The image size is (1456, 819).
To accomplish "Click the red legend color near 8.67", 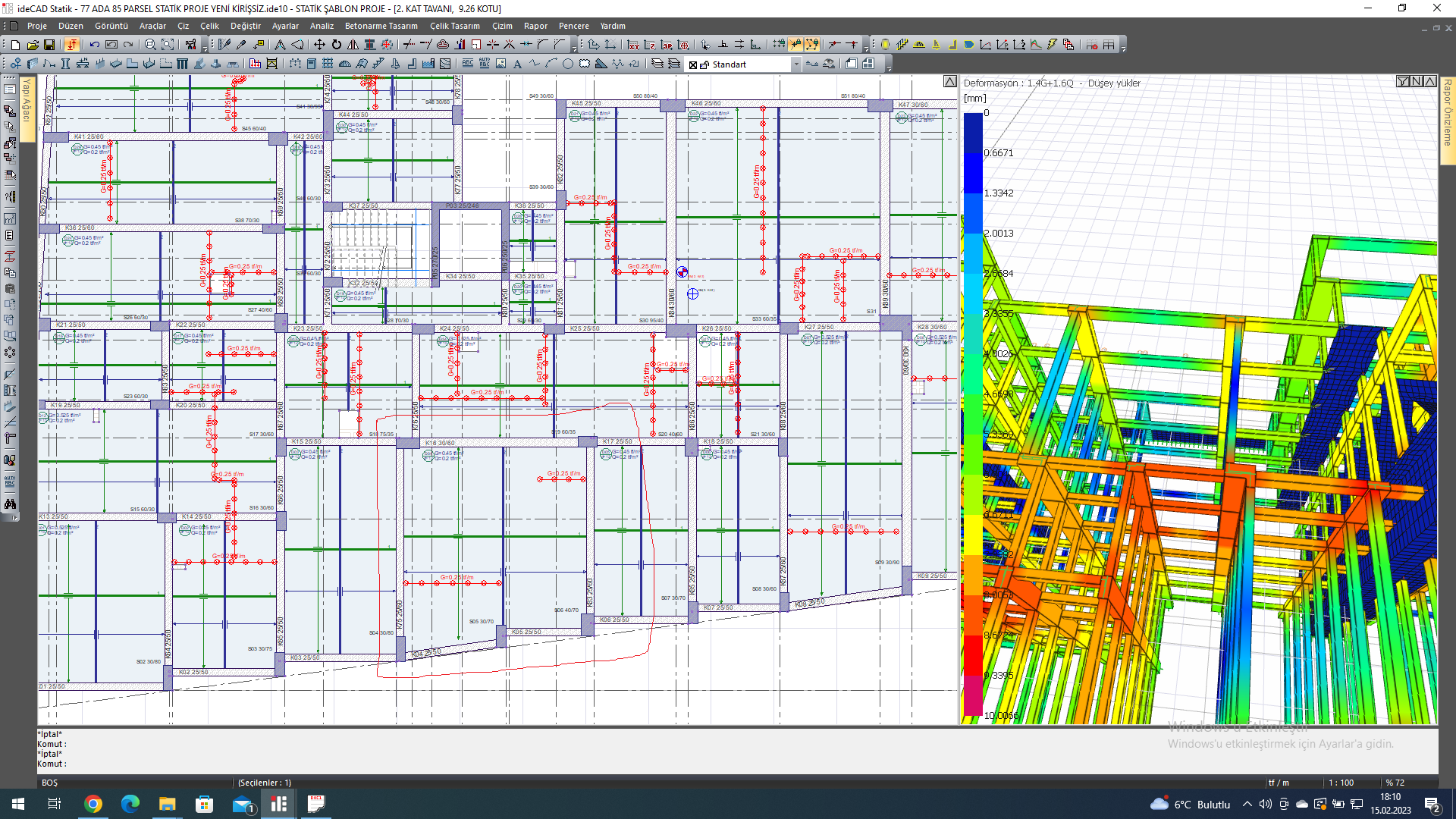I will [973, 655].
